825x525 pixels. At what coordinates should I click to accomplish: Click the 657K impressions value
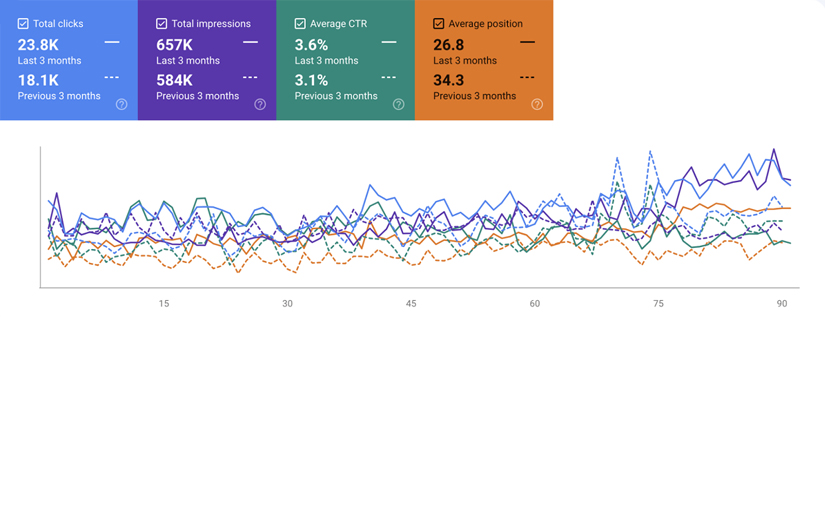[174, 45]
